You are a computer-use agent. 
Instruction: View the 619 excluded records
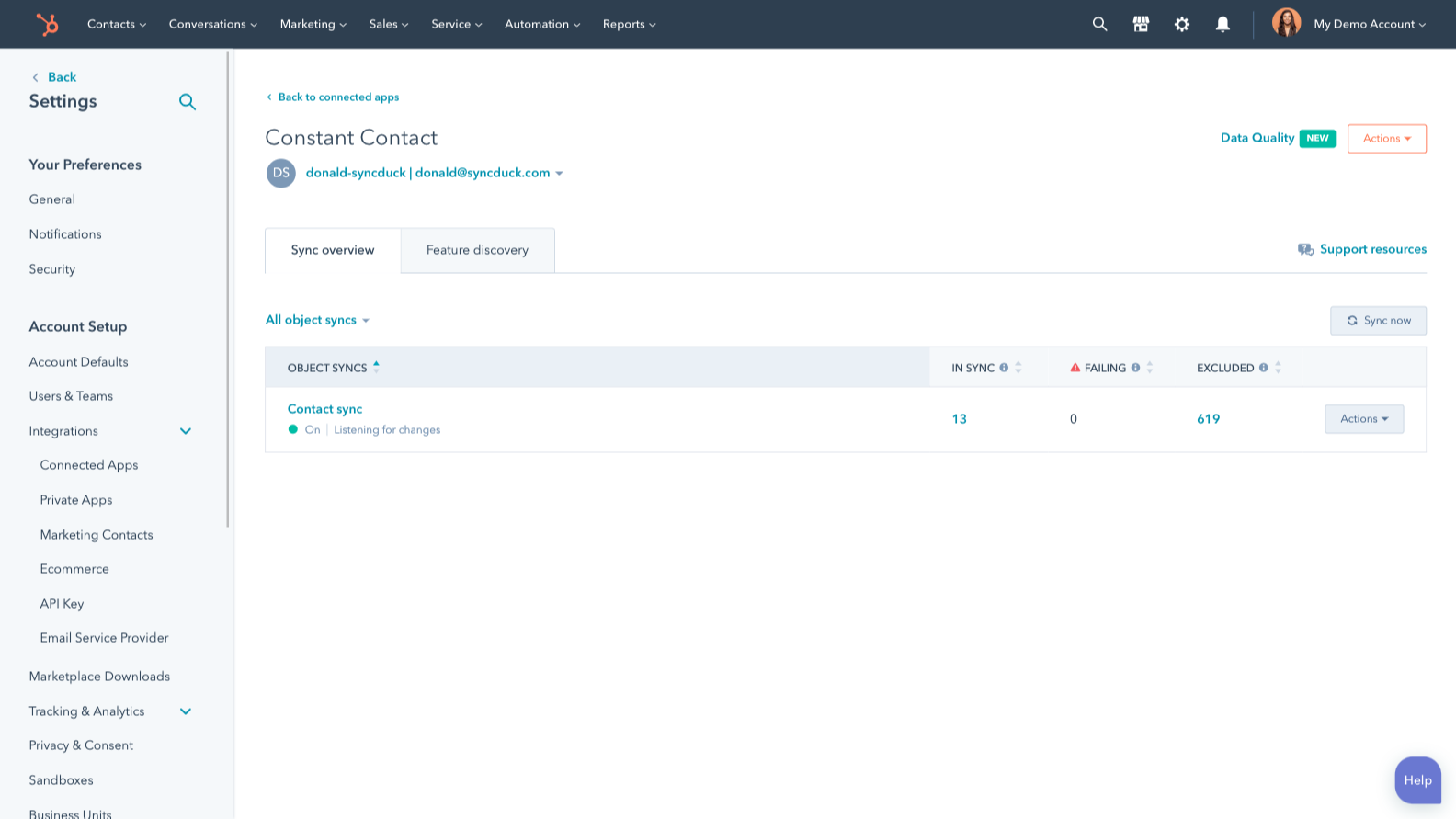coord(1208,419)
